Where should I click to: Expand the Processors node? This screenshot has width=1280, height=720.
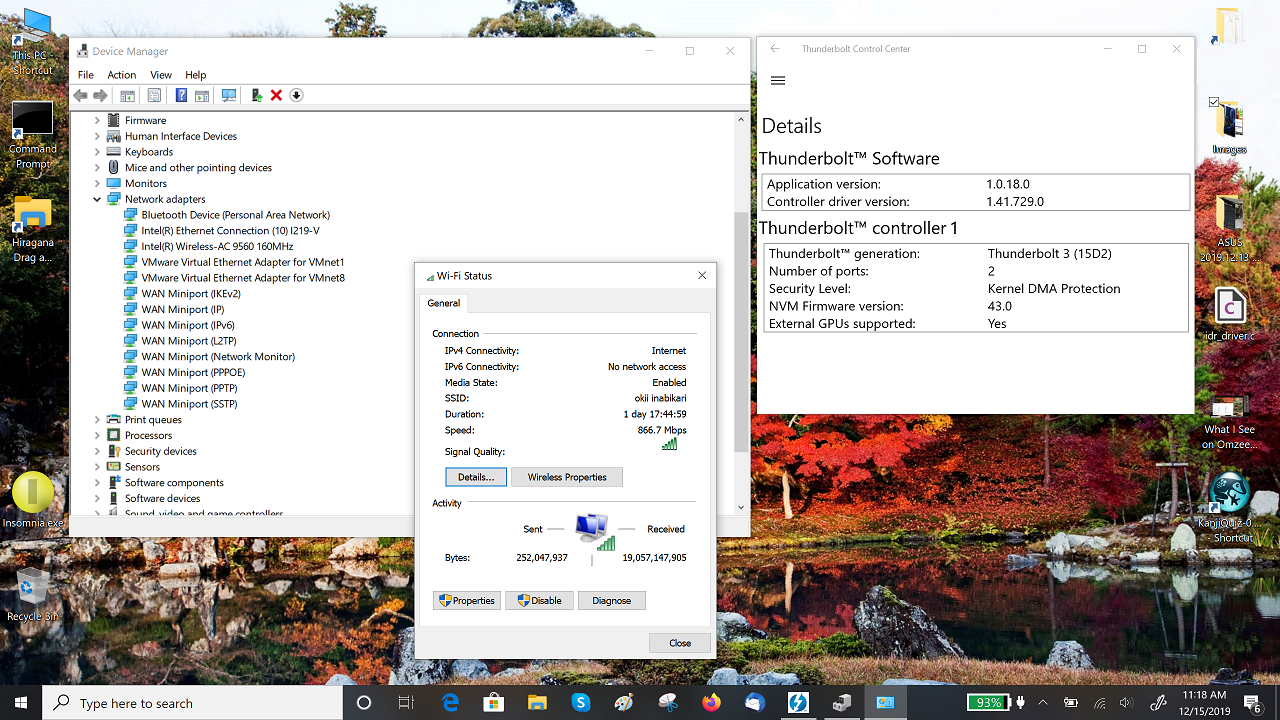[x=97, y=435]
